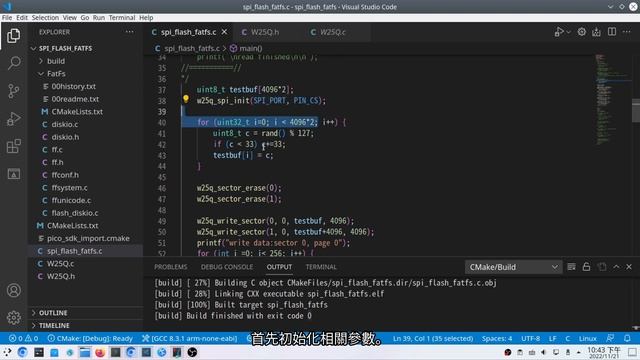This screenshot has width=640, height=360.
Task: Open Explorer Views and More Actions ellipsis
Action: (129, 32)
